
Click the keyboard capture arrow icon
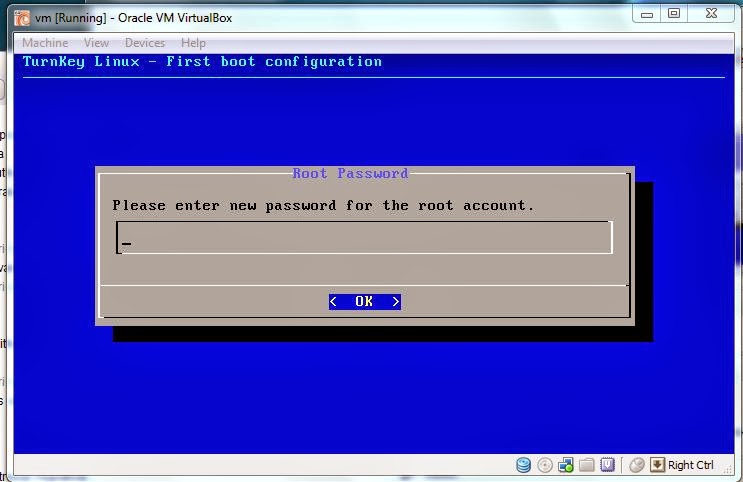click(657, 465)
